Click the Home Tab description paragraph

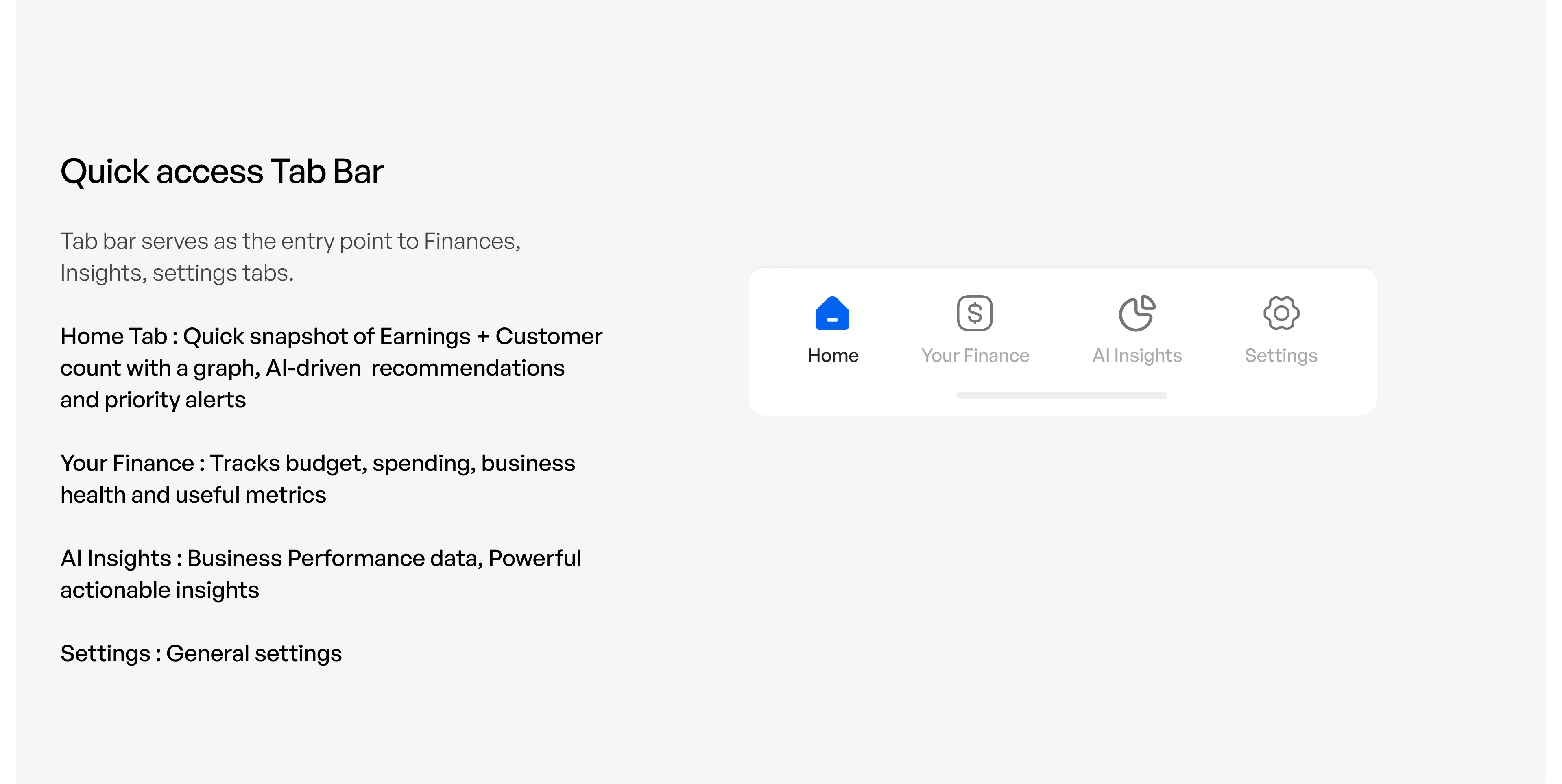tap(331, 368)
